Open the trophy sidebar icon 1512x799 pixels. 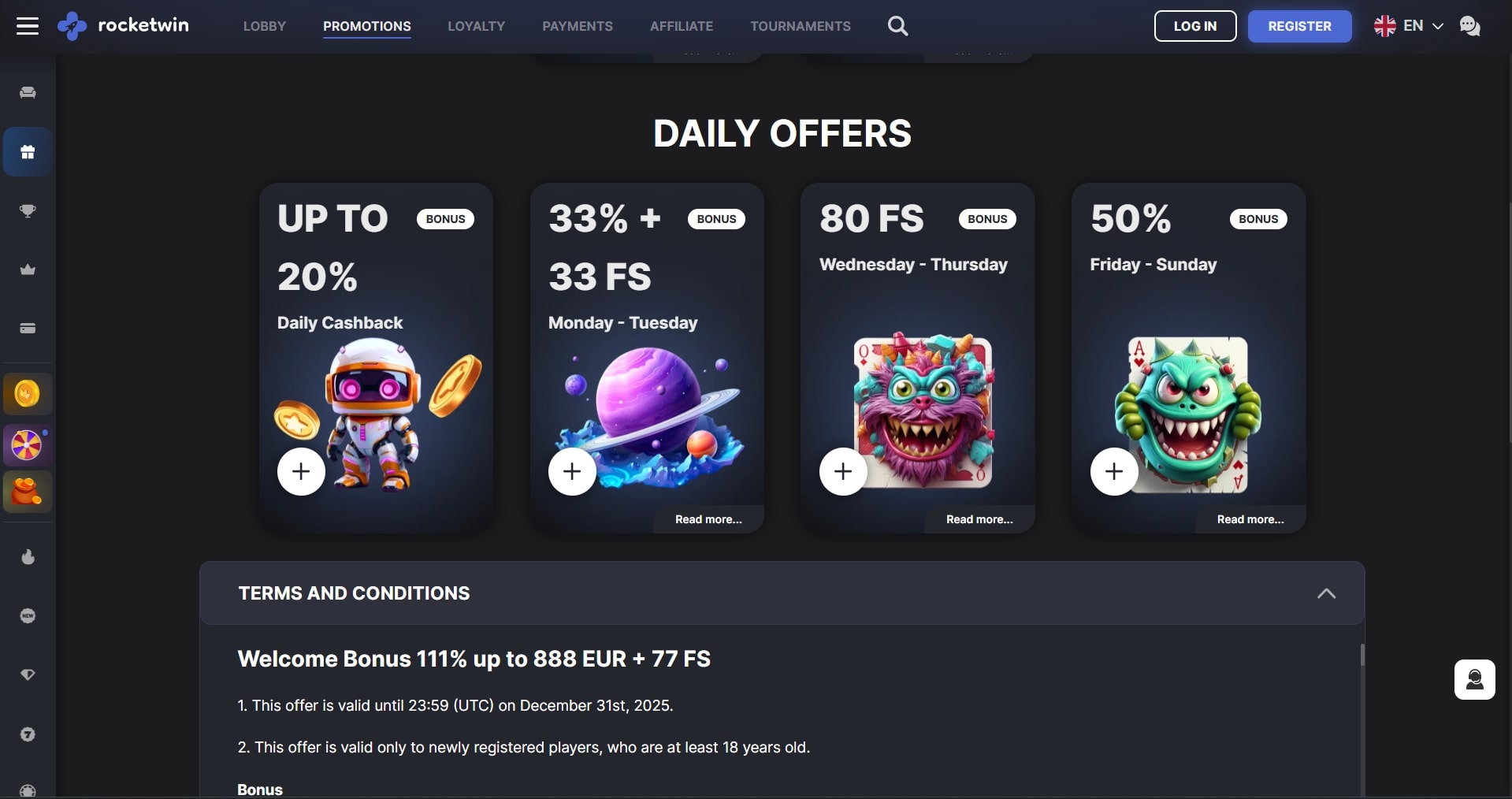click(x=28, y=210)
